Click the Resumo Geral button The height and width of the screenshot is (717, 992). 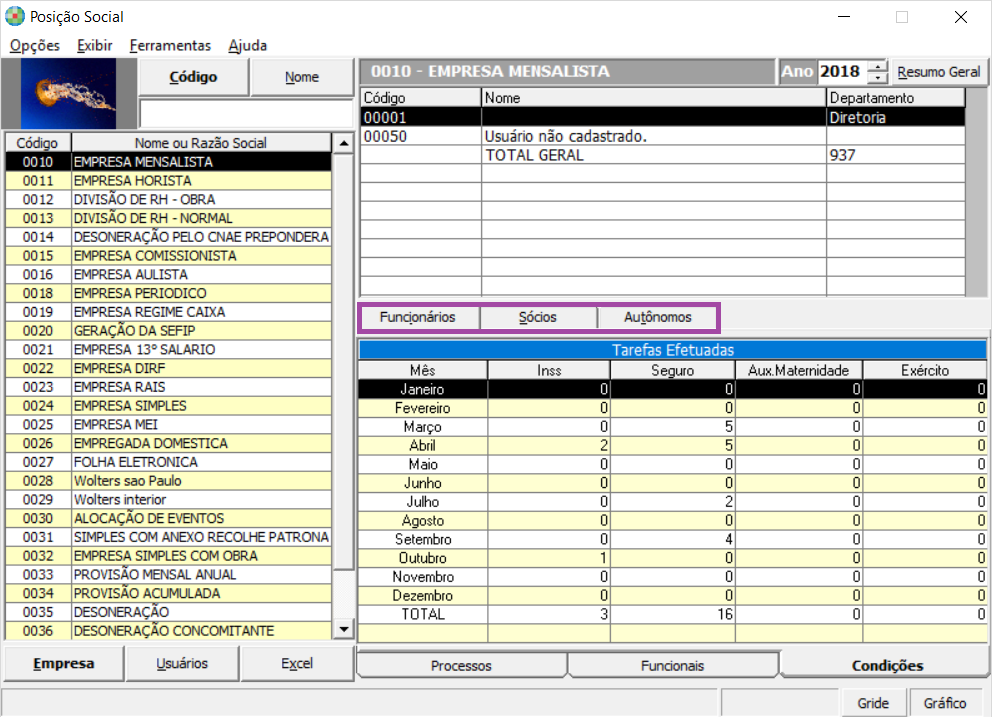tap(939, 72)
